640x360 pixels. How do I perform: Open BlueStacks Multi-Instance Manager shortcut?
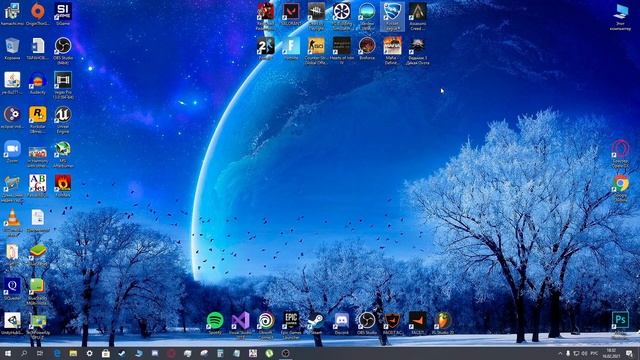[x=38, y=291]
